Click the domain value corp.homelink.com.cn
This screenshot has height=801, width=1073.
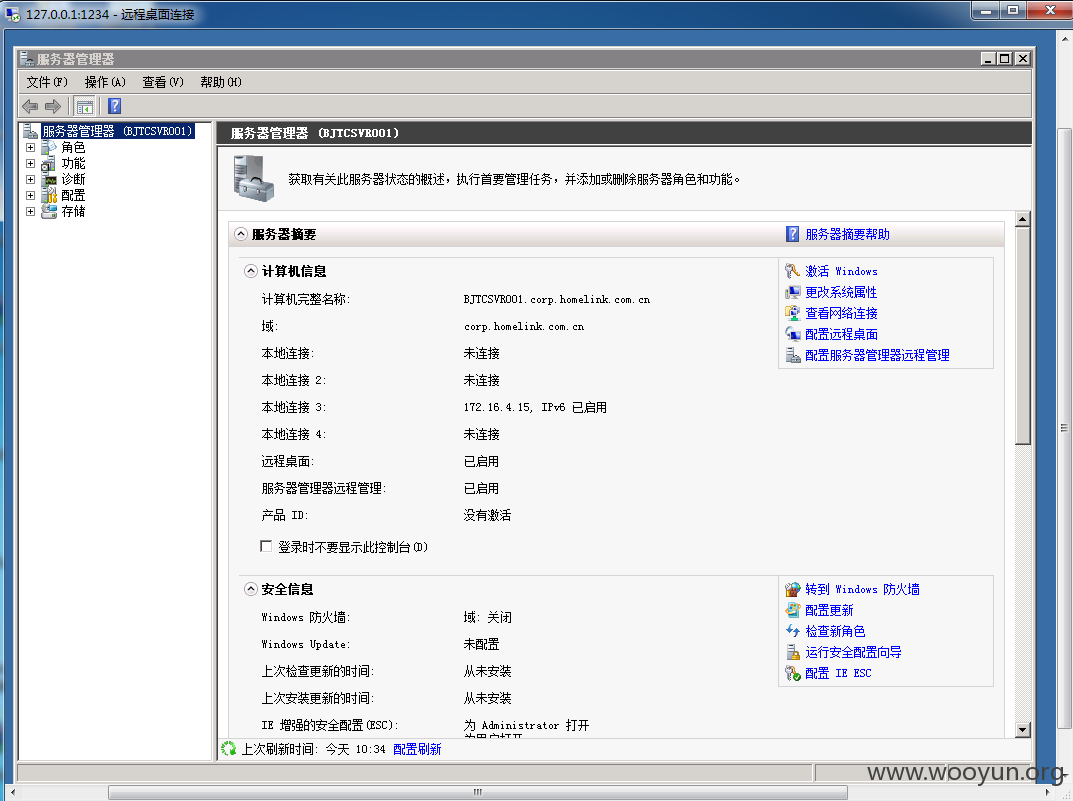[x=524, y=326]
